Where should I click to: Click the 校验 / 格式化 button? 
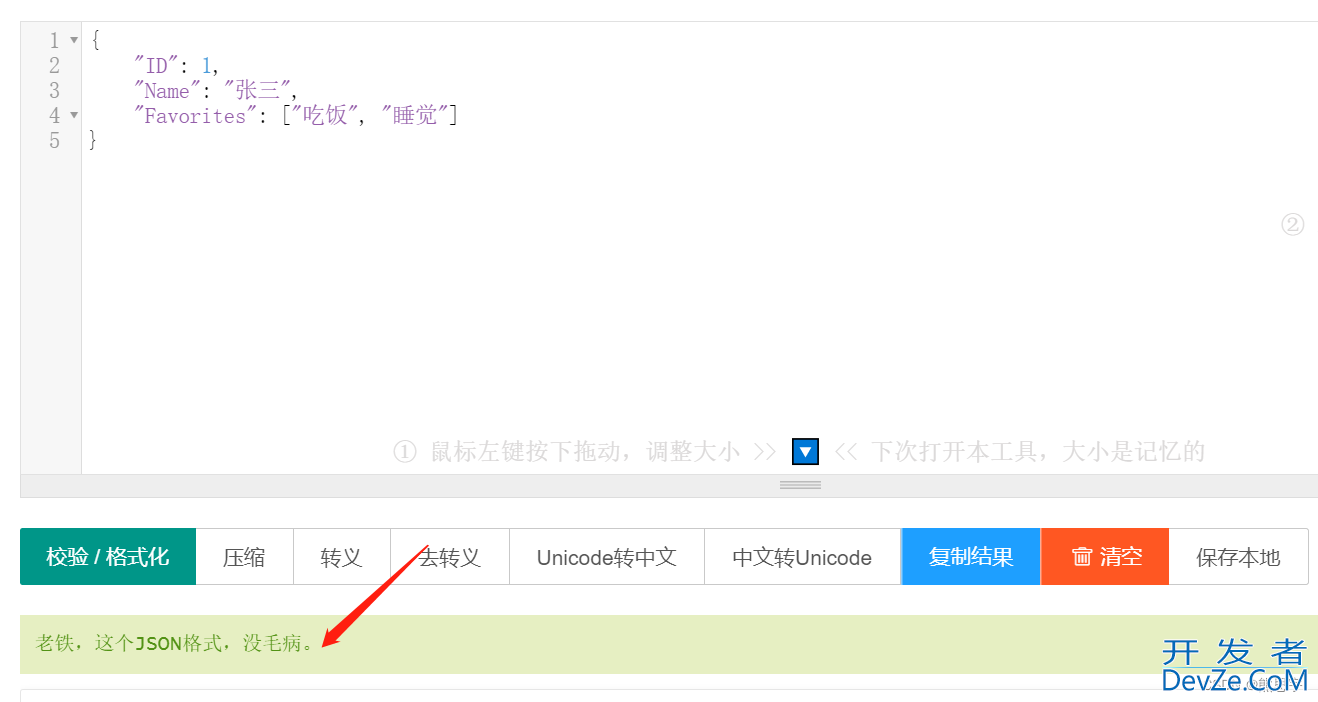(x=108, y=557)
